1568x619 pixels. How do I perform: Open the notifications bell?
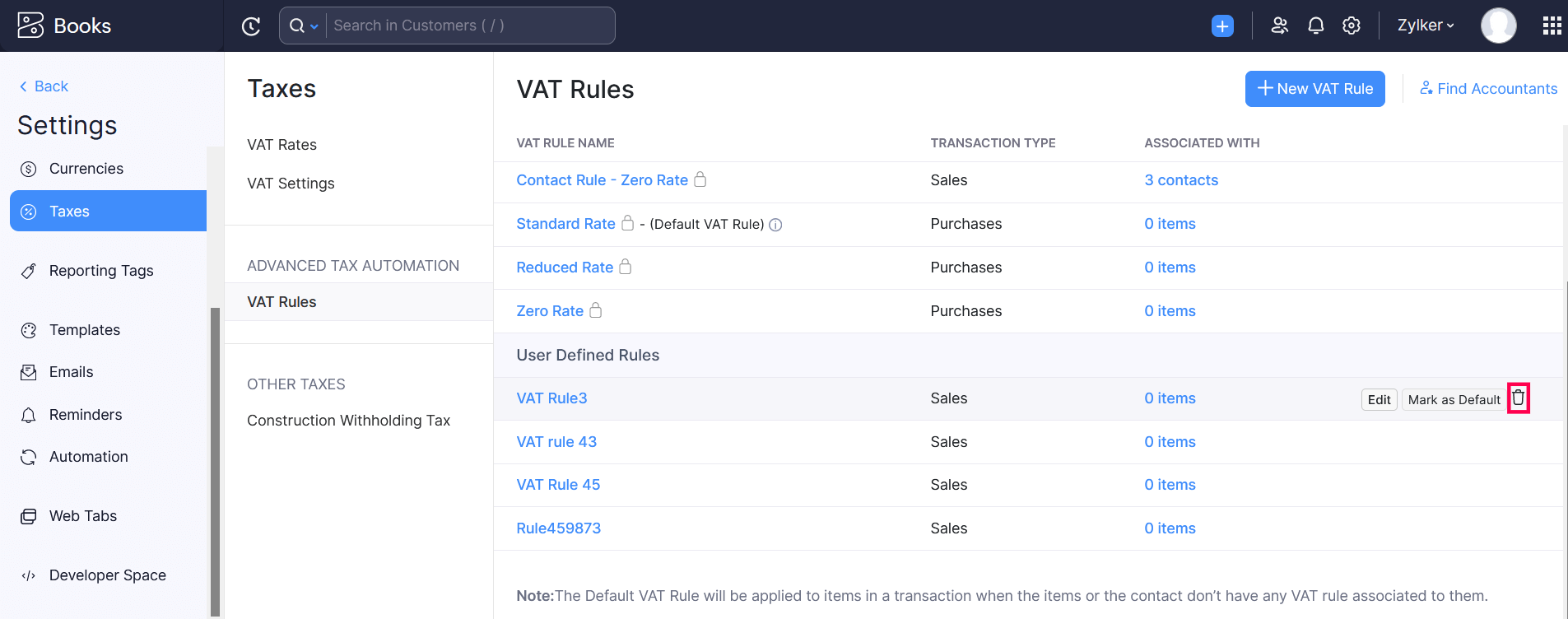click(1315, 26)
